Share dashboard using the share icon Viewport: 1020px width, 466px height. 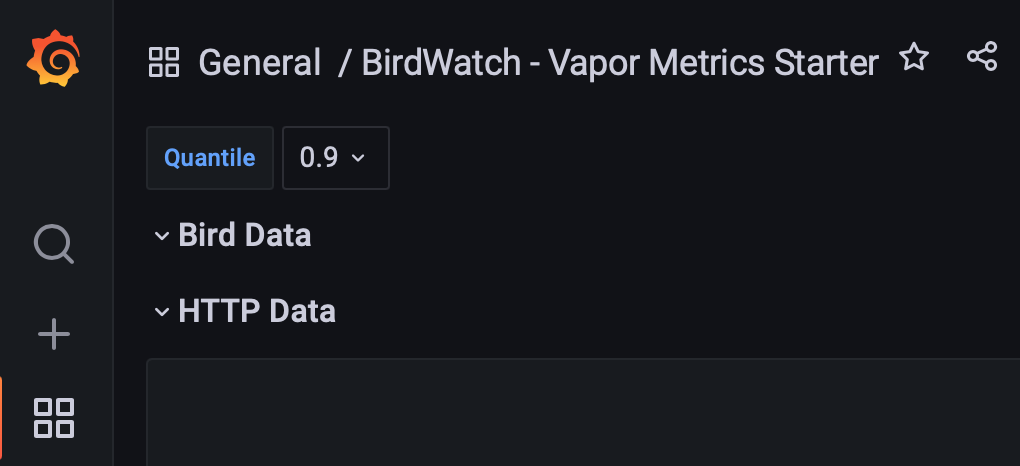click(982, 57)
